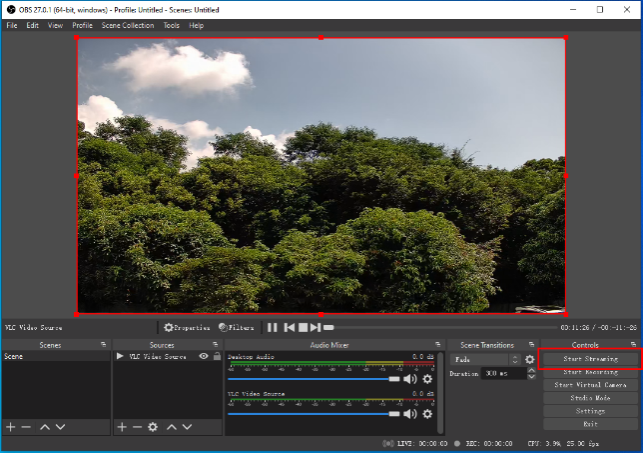
Task: Skip to previous media in playlist
Action: click(x=289, y=327)
